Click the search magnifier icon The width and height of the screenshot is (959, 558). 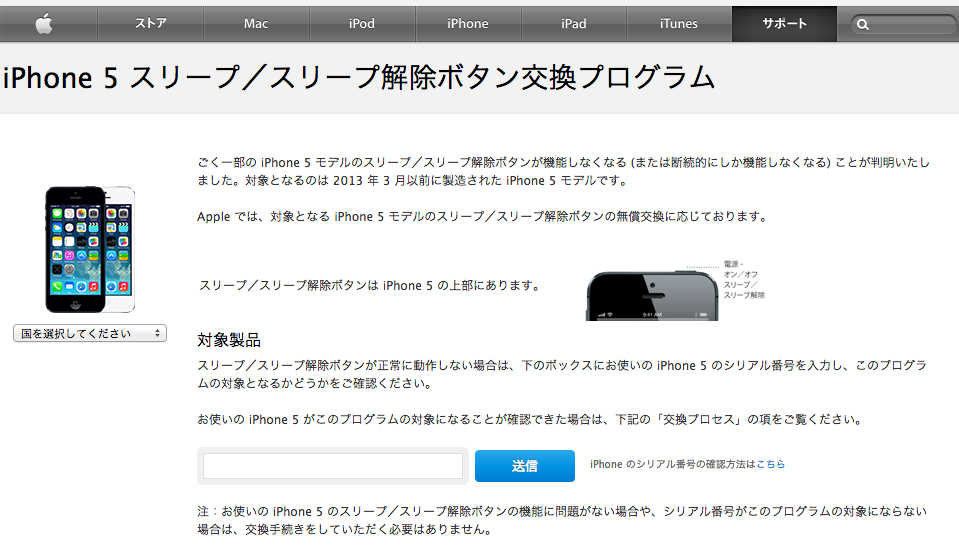pos(862,24)
